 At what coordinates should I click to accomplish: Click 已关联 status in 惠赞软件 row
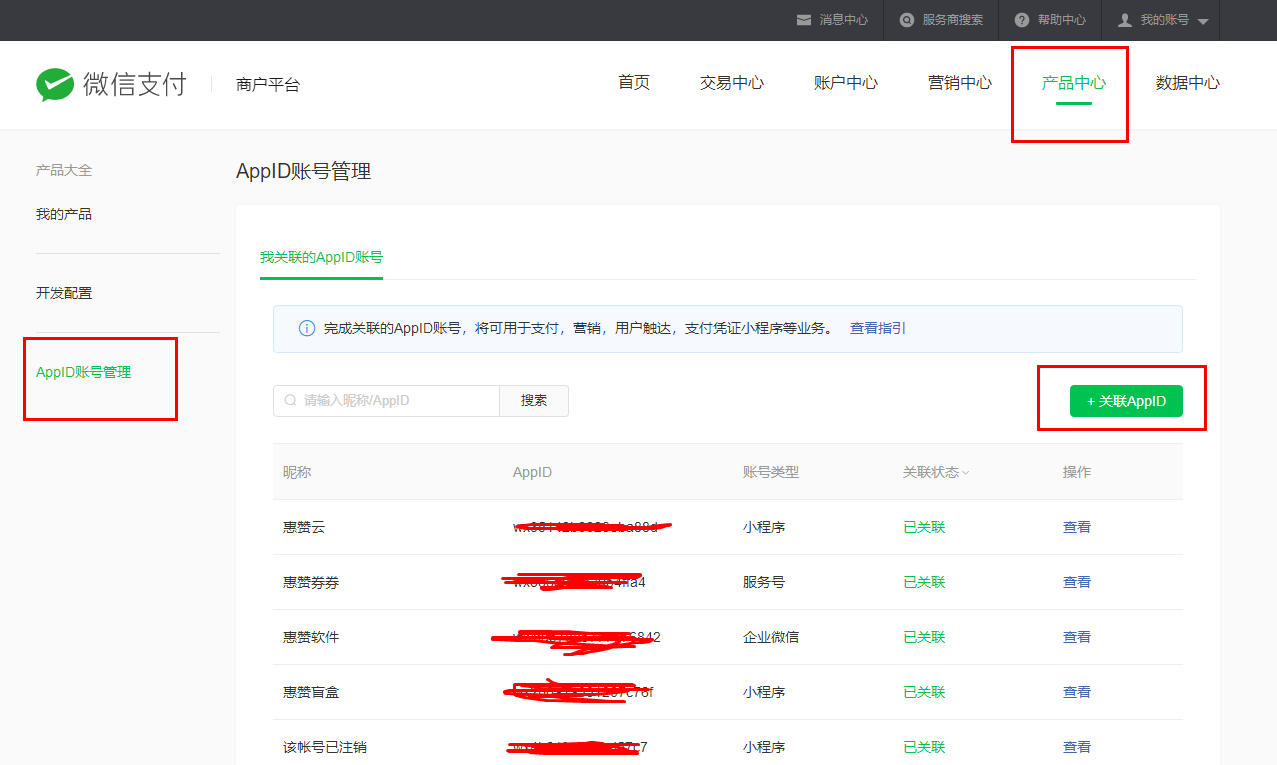tap(924, 637)
